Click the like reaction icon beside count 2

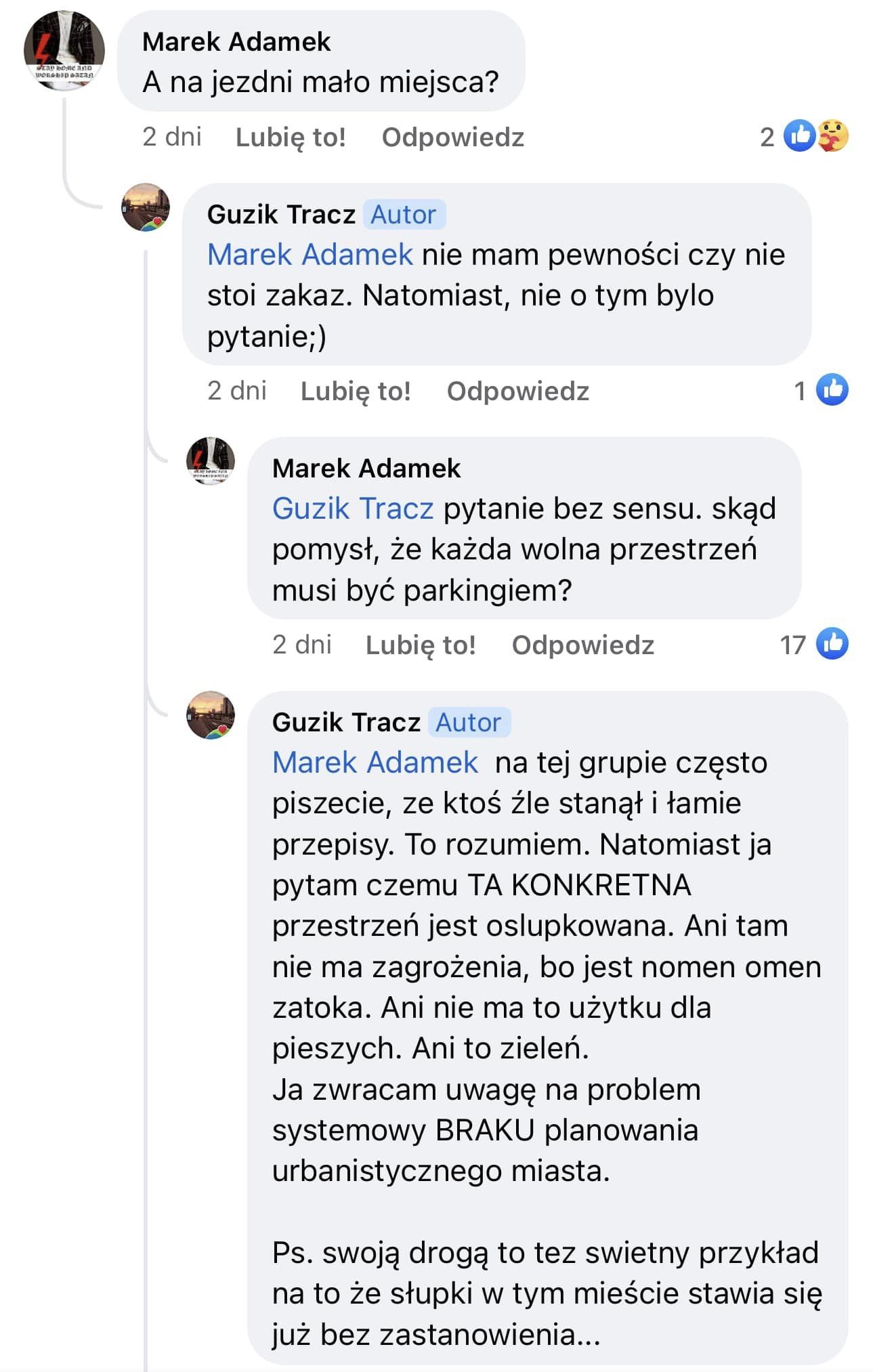tap(800, 136)
